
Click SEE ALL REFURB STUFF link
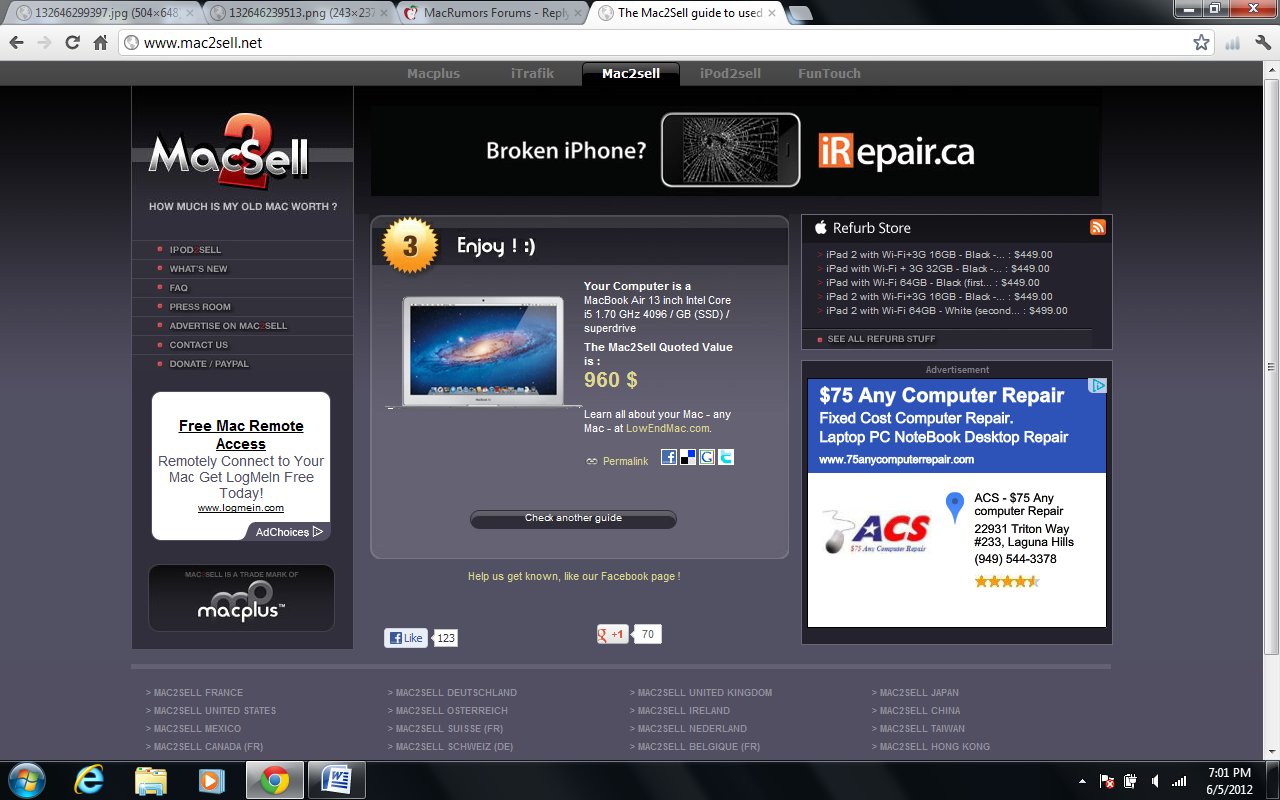pos(881,339)
